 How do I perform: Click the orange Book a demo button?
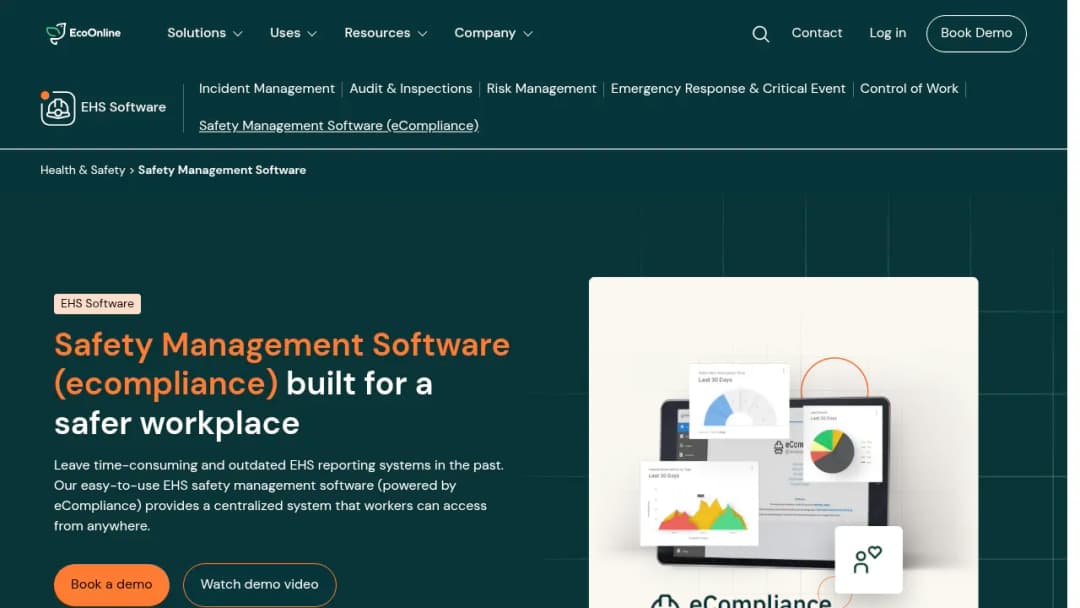click(112, 585)
